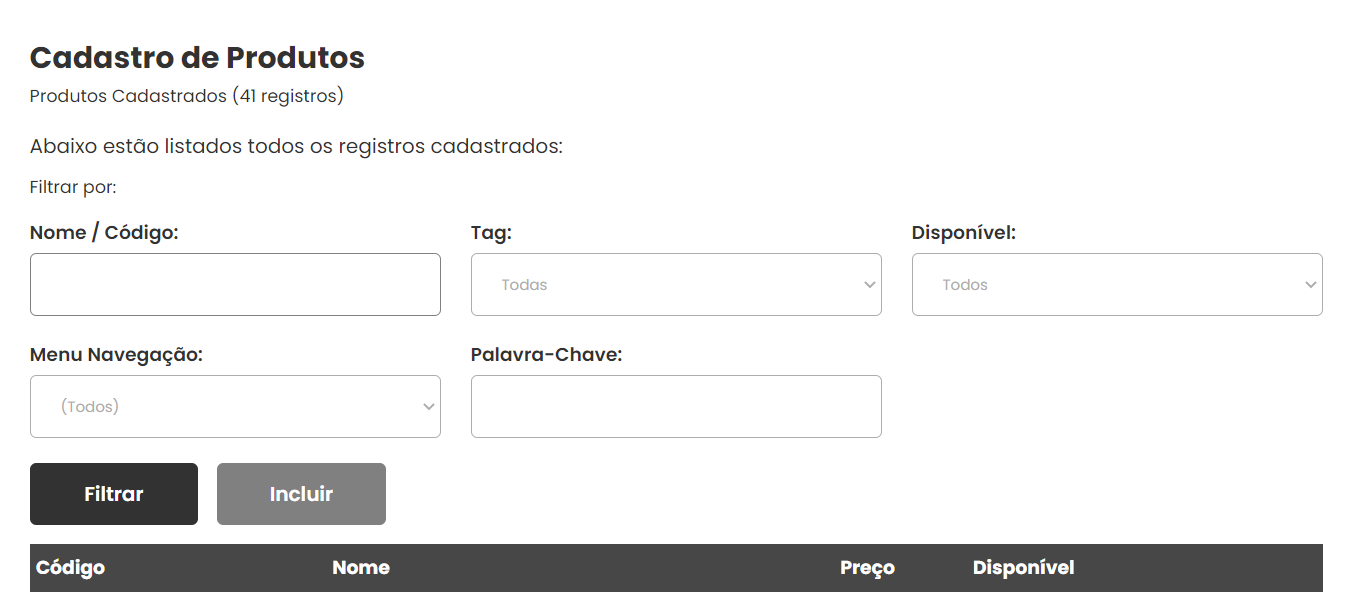The width and height of the screenshot is (1349, 596).
Task: Click the Palavra-Chave field label
Action: coord(546,355)
